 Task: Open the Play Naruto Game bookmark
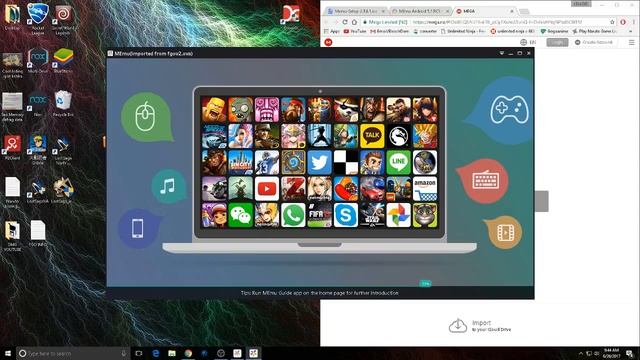click(596, 31)
